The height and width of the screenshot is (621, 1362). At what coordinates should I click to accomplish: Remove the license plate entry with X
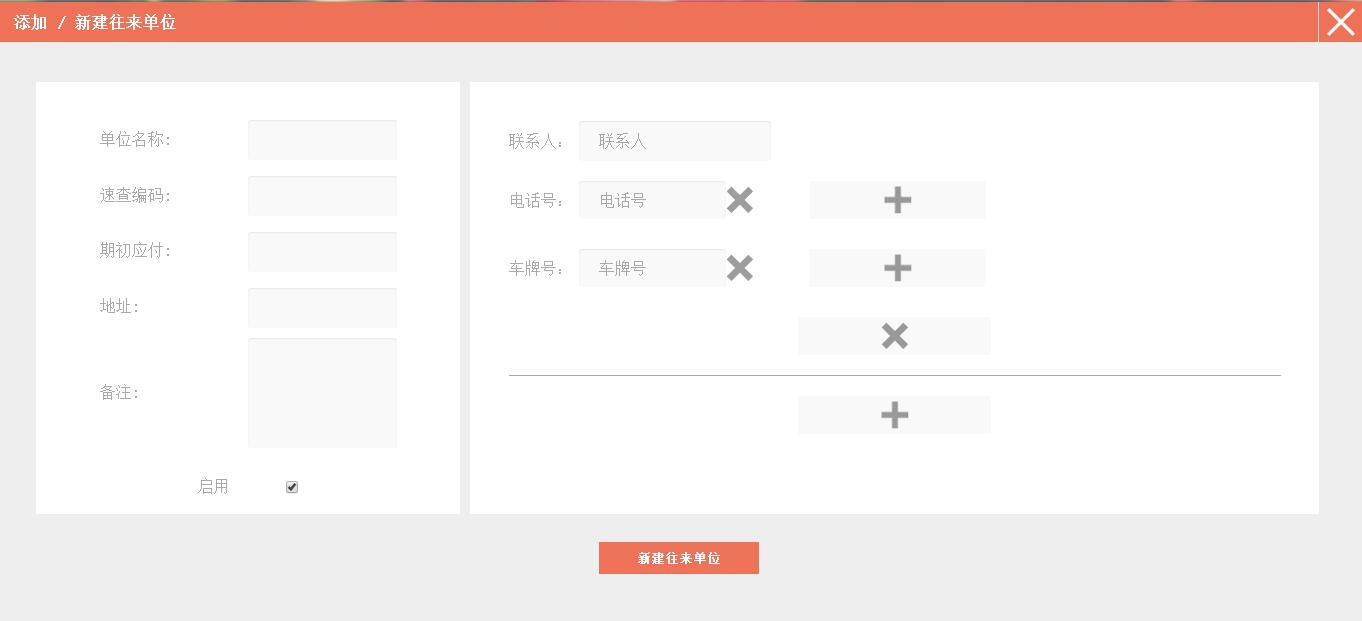pos(739,268)
